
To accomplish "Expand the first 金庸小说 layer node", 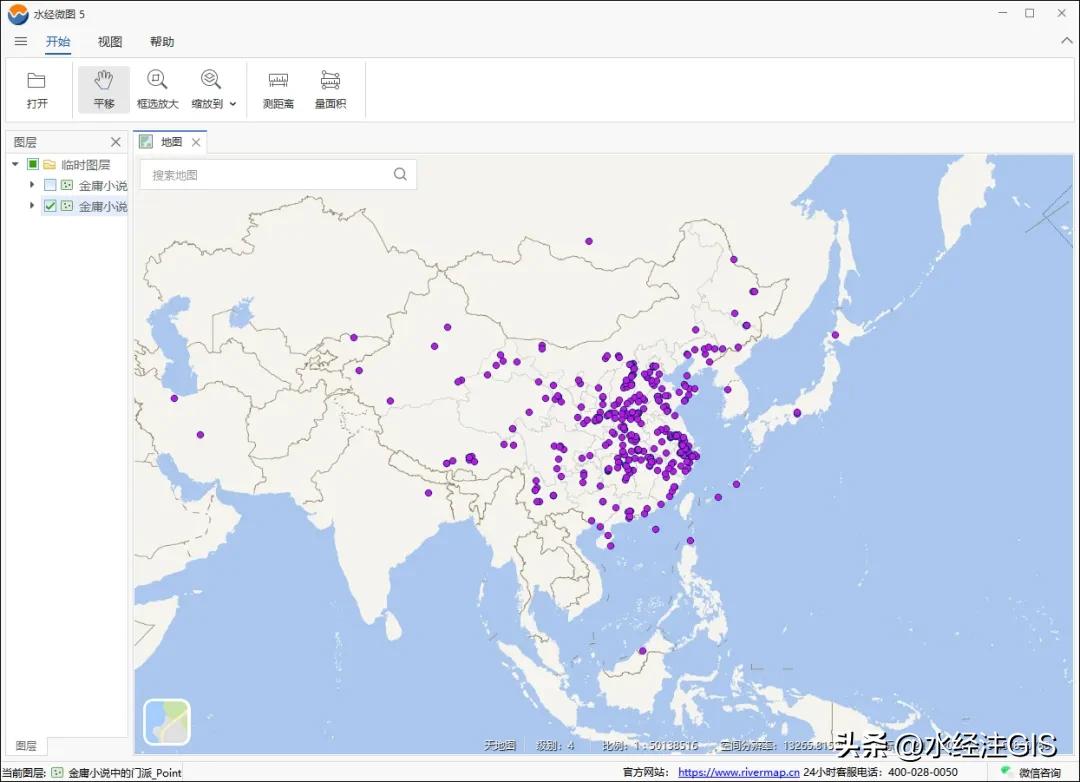I will [31, 185].
